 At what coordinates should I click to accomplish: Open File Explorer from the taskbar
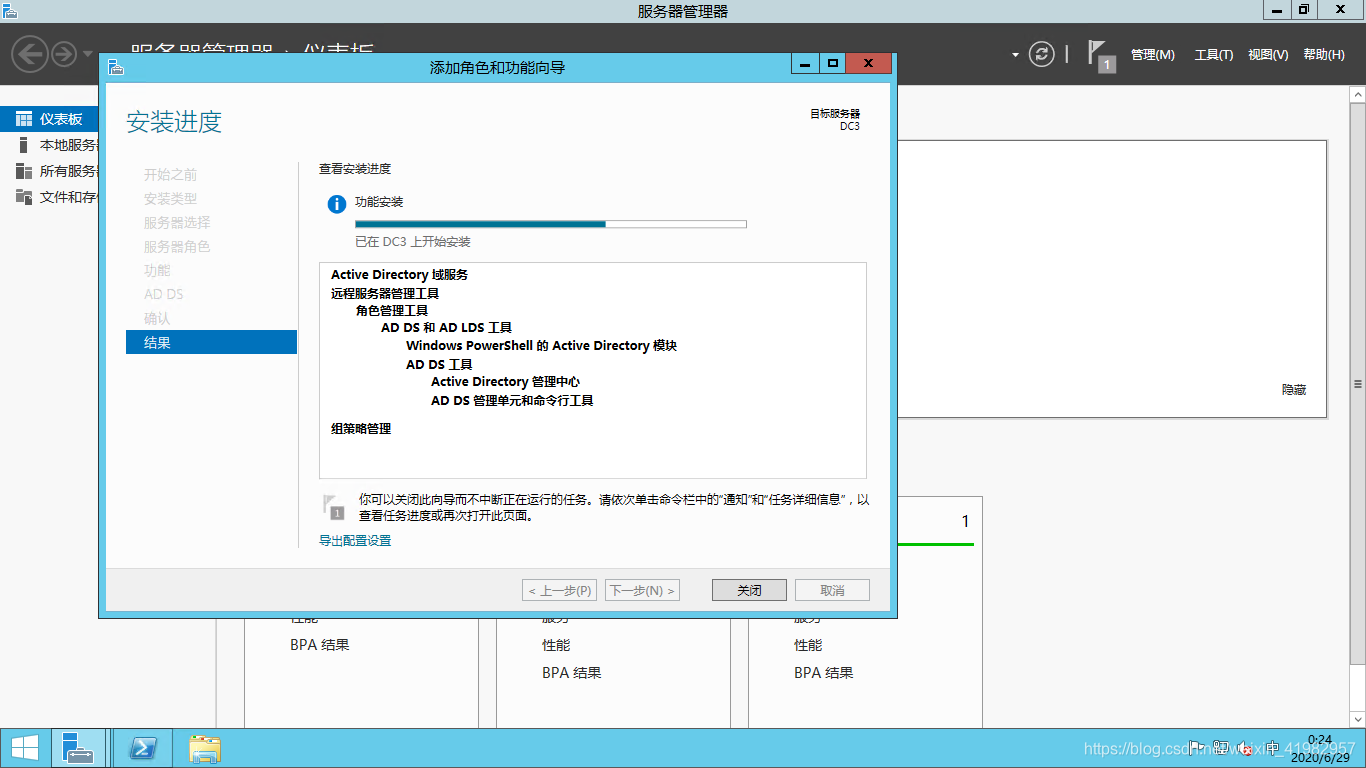pyautogui.click(x=205, y=748)
